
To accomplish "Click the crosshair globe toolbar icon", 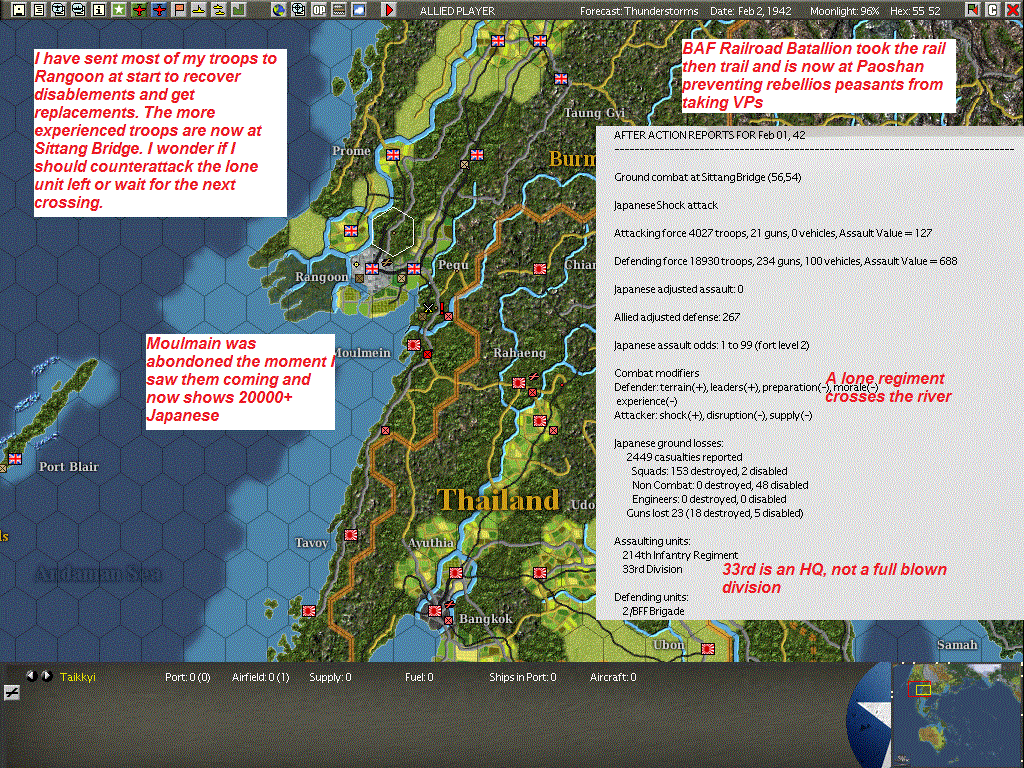I will [298, 9].
